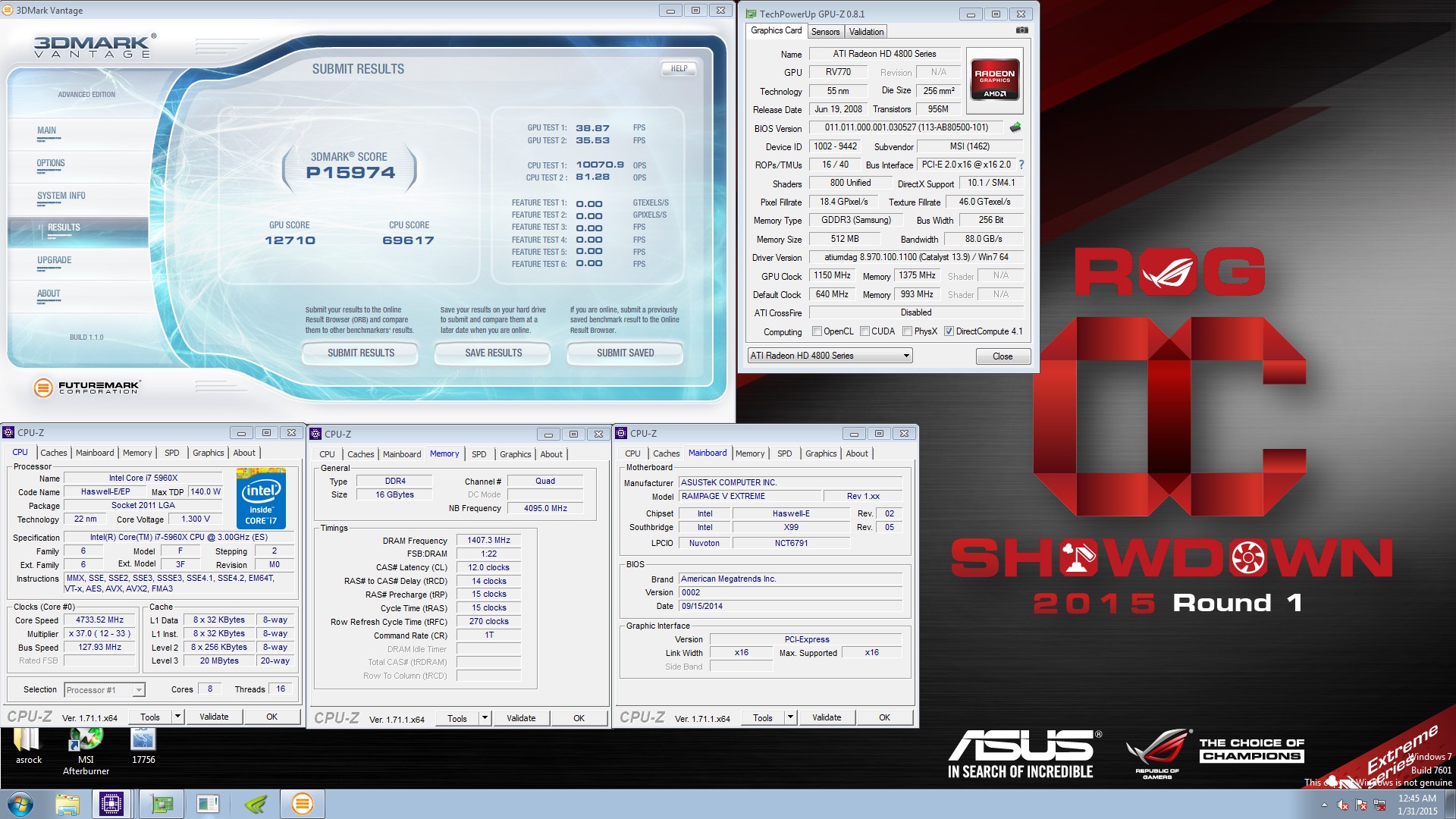Click the 3DMark Vantage title bar icon

click(x=8, y=11)
